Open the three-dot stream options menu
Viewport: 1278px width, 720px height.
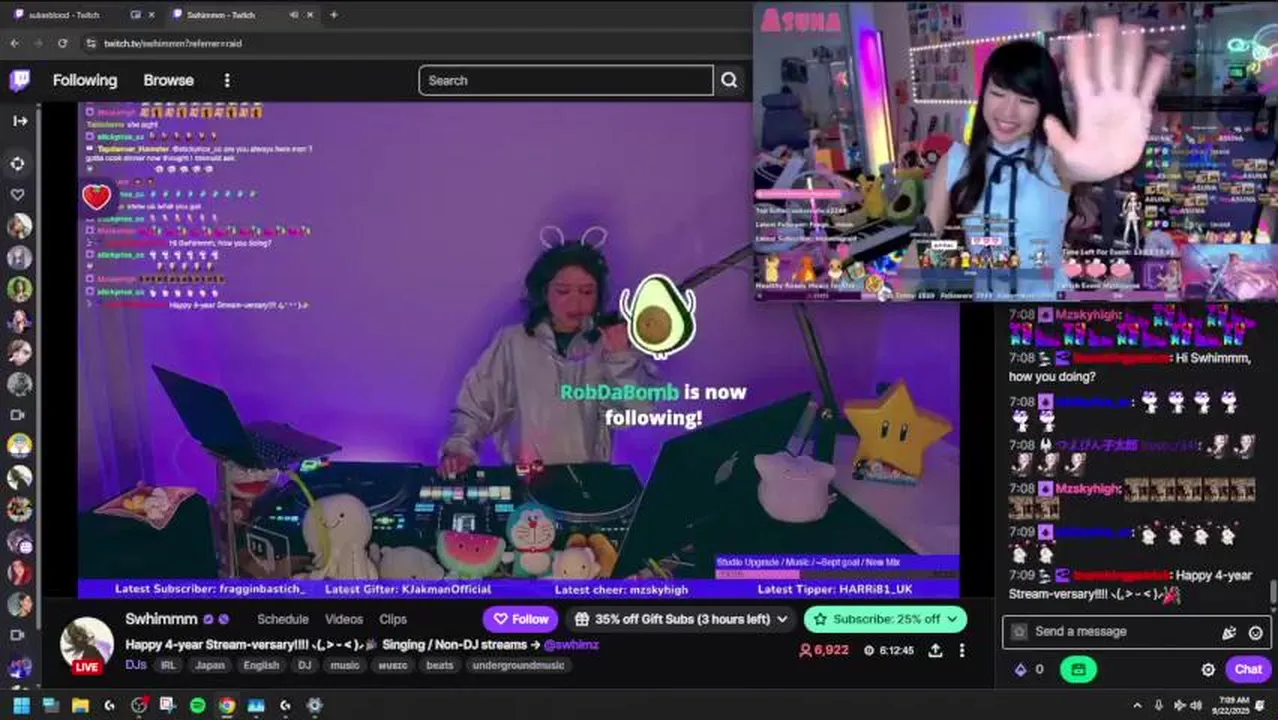click(962, 650)
